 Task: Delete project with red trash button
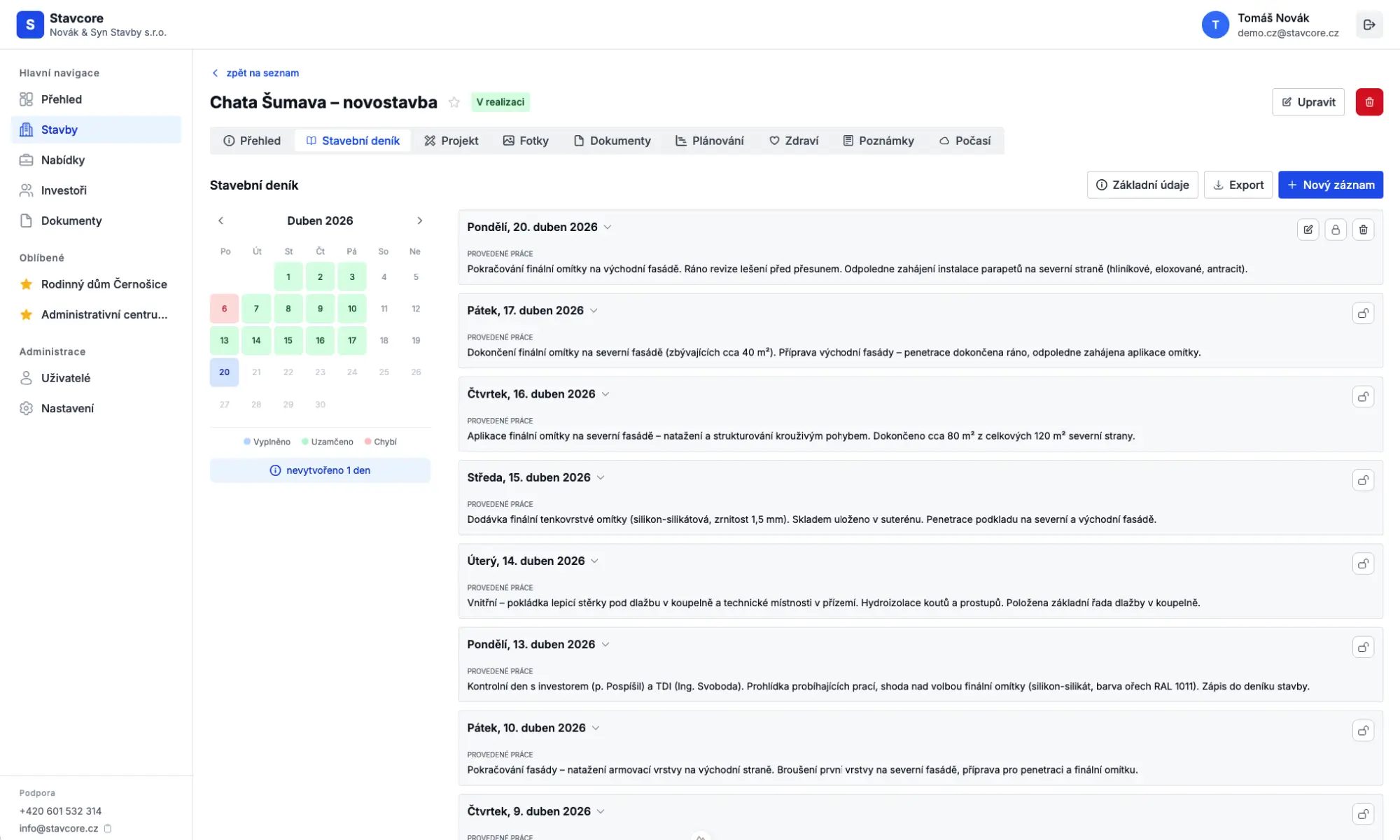[x=1368, y=102]
